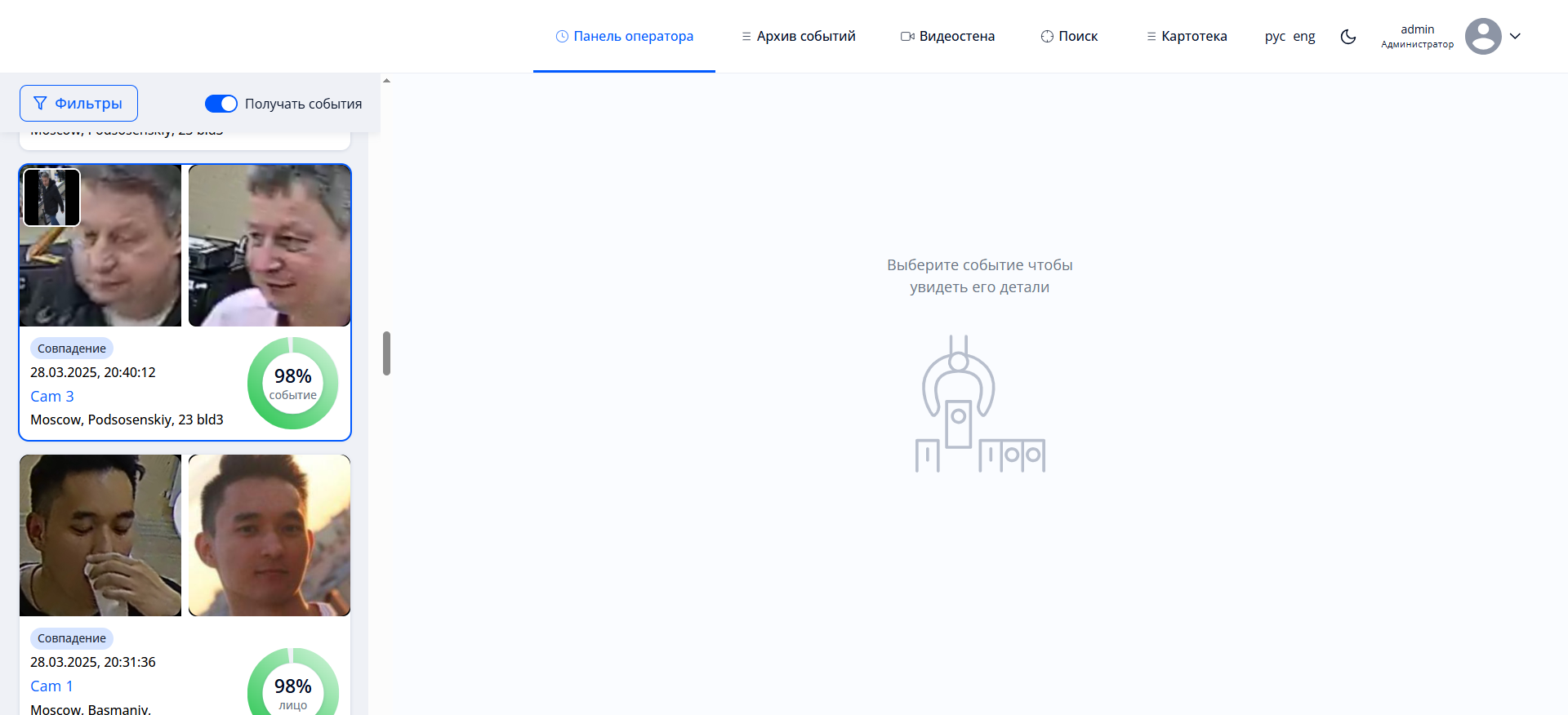Switch interface language to рус
This screenshot has height=715, width=1568.
pos(1275,37)
